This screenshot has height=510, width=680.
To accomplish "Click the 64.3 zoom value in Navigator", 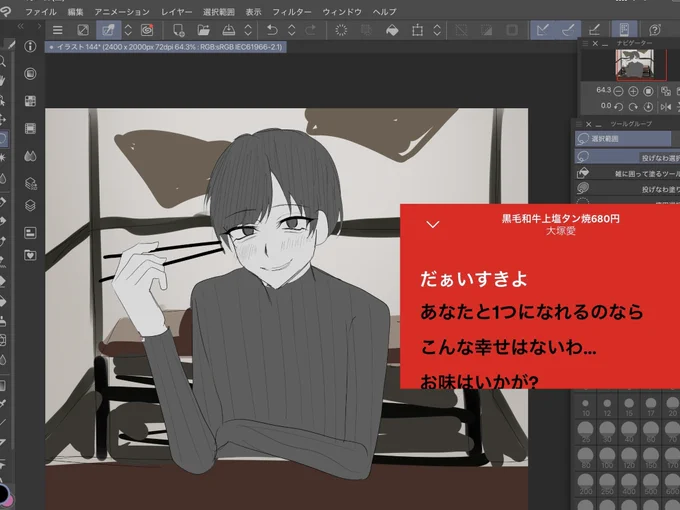I will (x=603, y=90).
